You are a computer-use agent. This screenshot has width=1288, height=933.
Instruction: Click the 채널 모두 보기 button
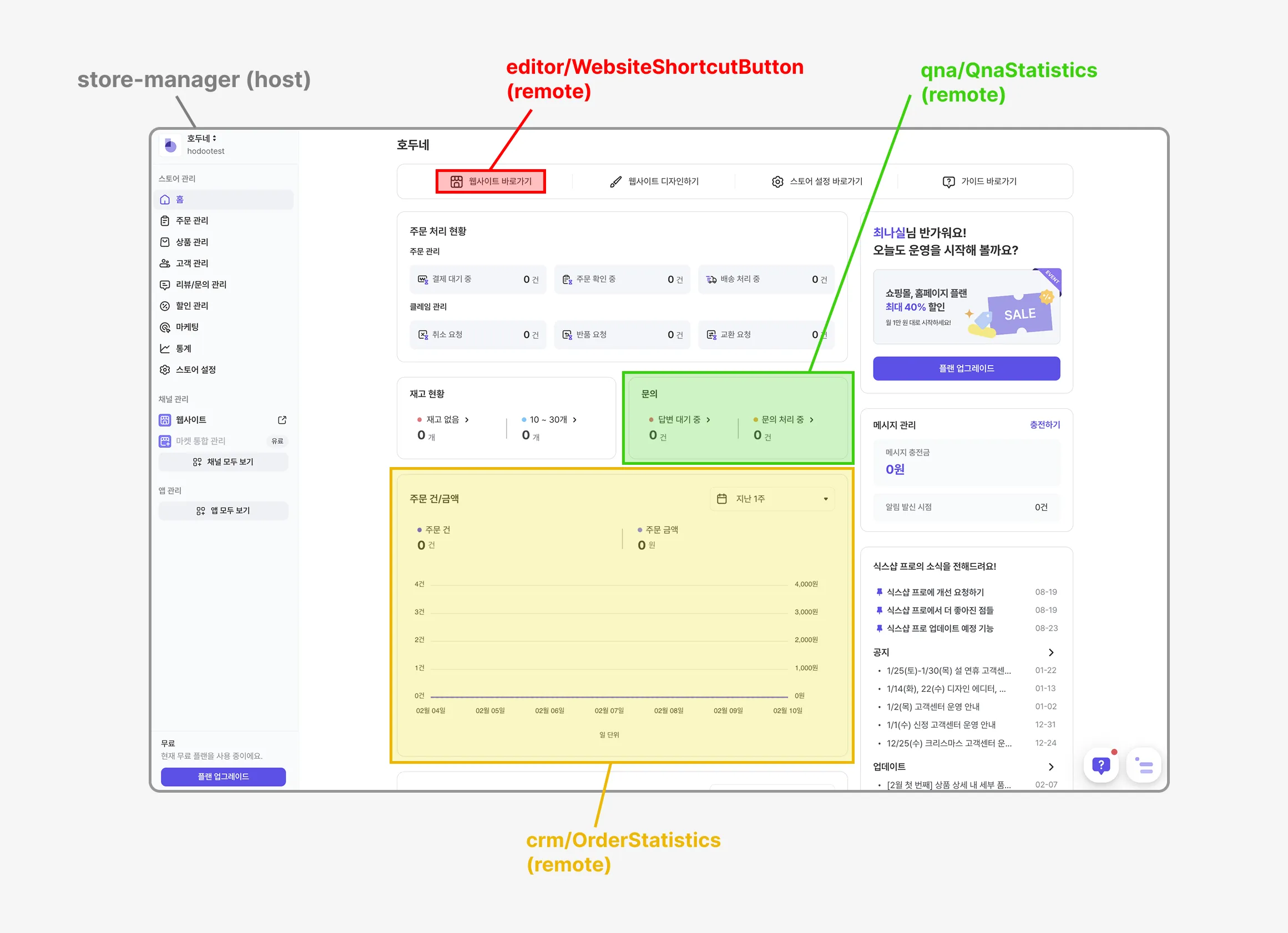pyautogui.click(x=223, y=462)
